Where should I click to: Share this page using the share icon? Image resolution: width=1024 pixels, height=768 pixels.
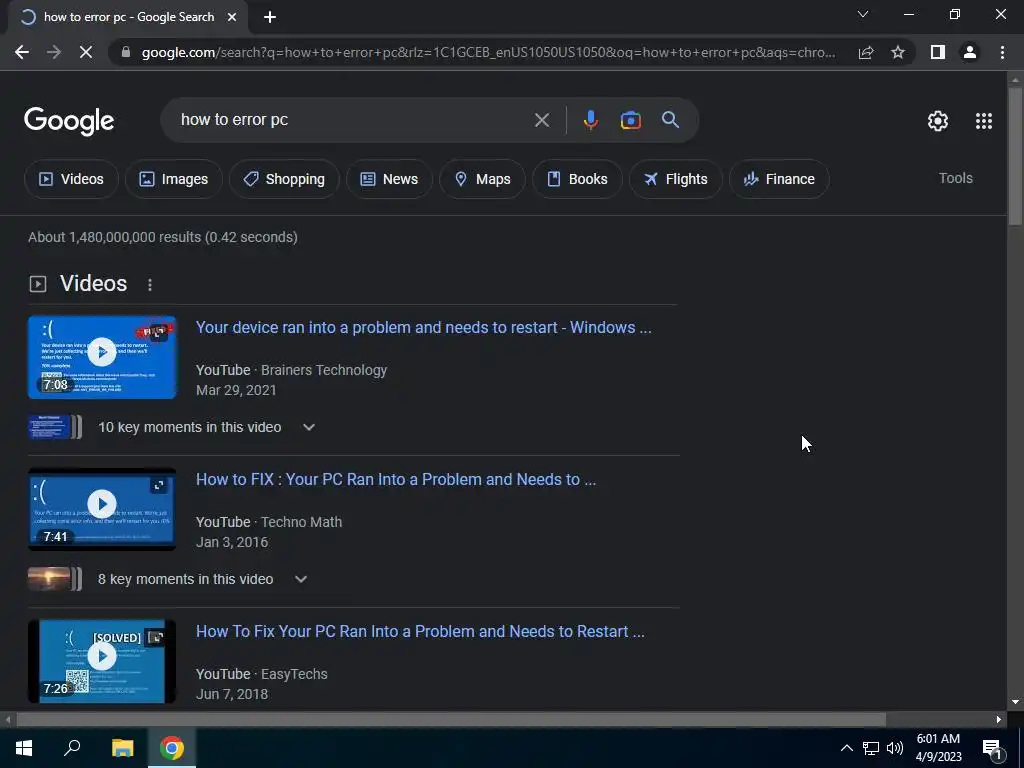[x=866, y=52]
